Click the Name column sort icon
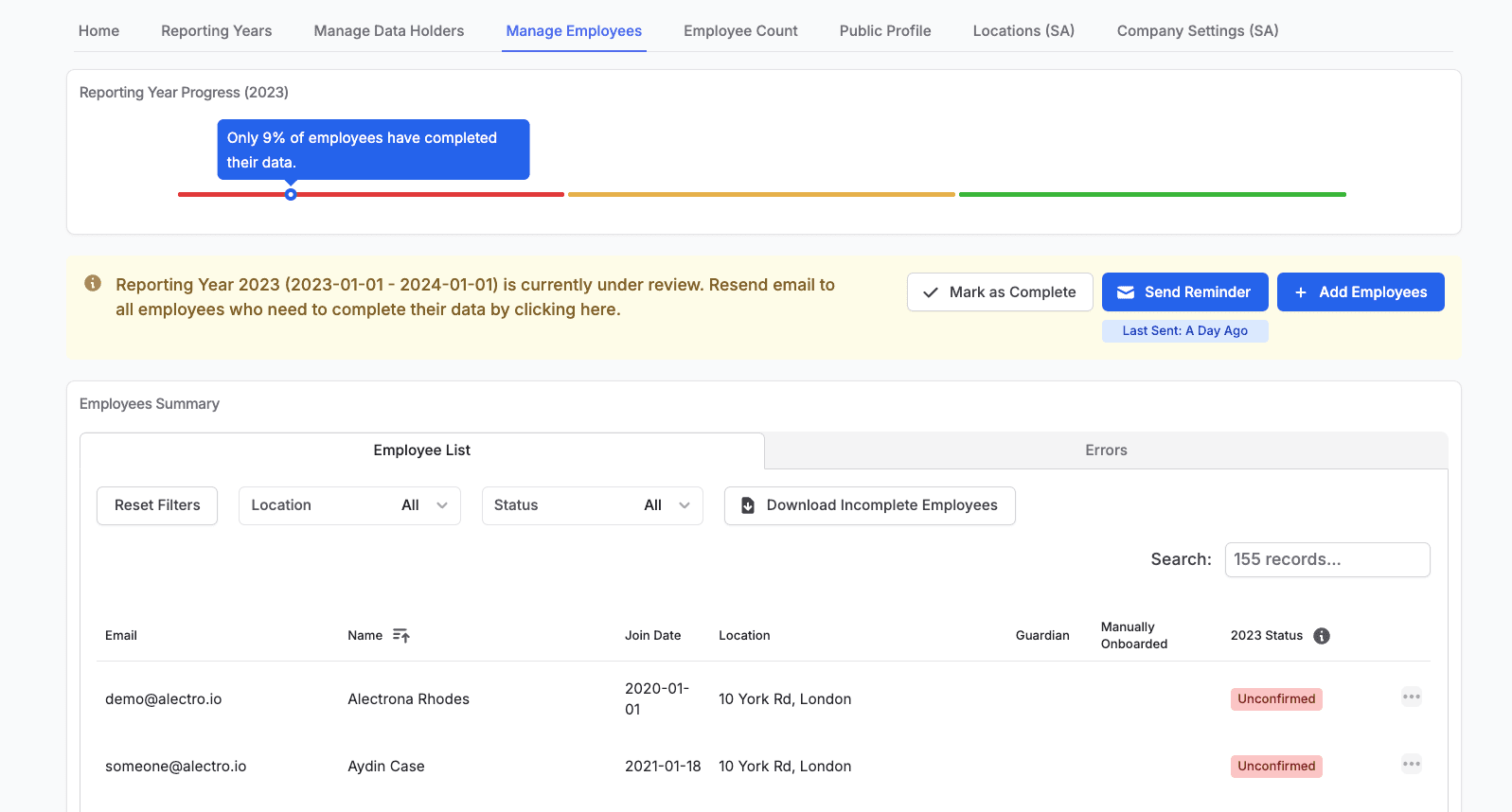1512x812 pixels. point(400,636)
